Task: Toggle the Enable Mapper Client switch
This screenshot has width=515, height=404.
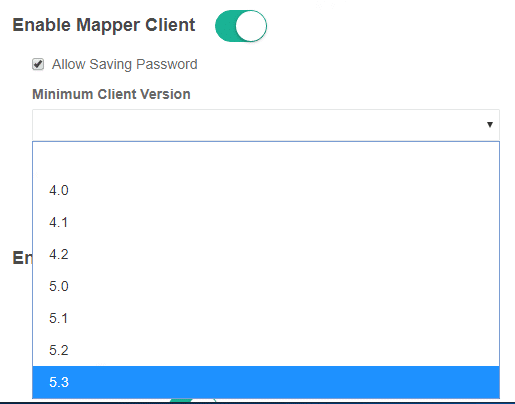Action: [241, 26]
